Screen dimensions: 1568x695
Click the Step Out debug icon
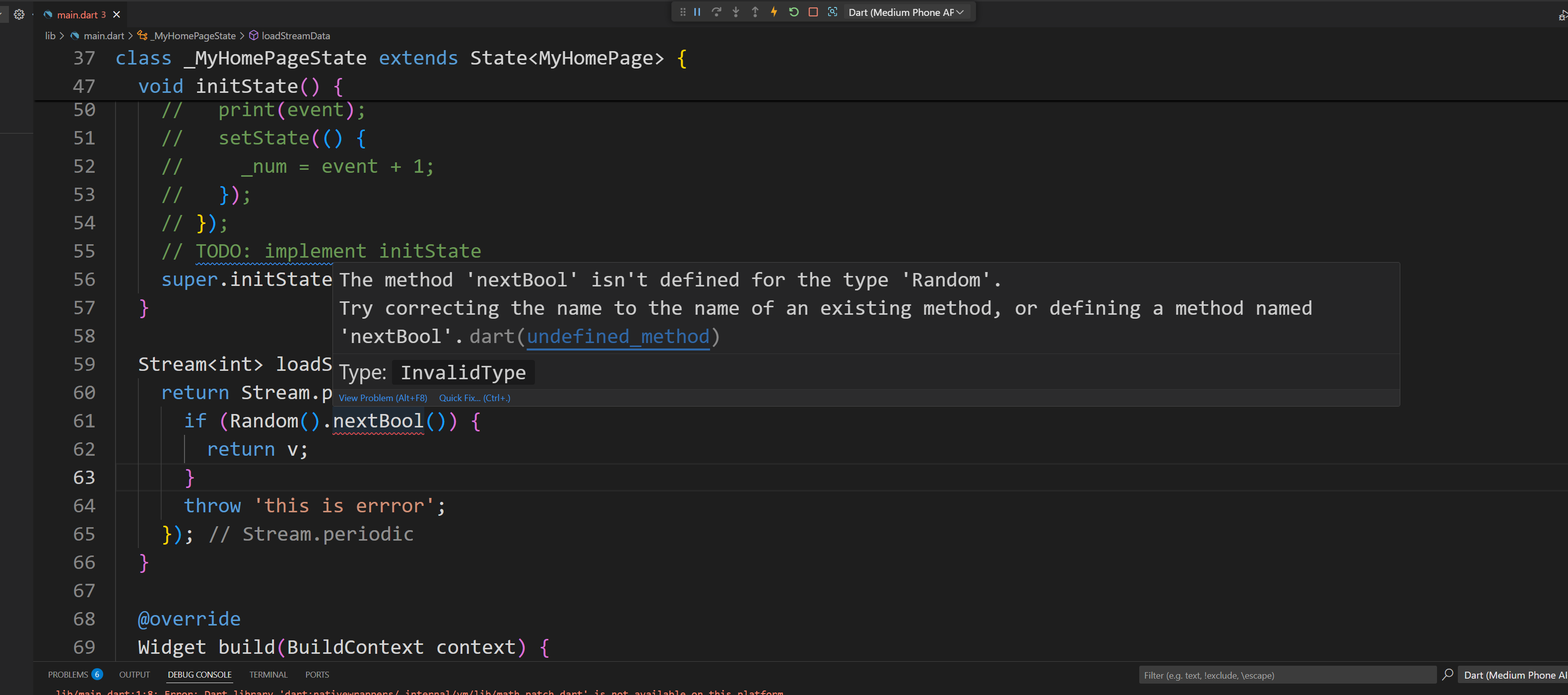[x=755, y=12]
